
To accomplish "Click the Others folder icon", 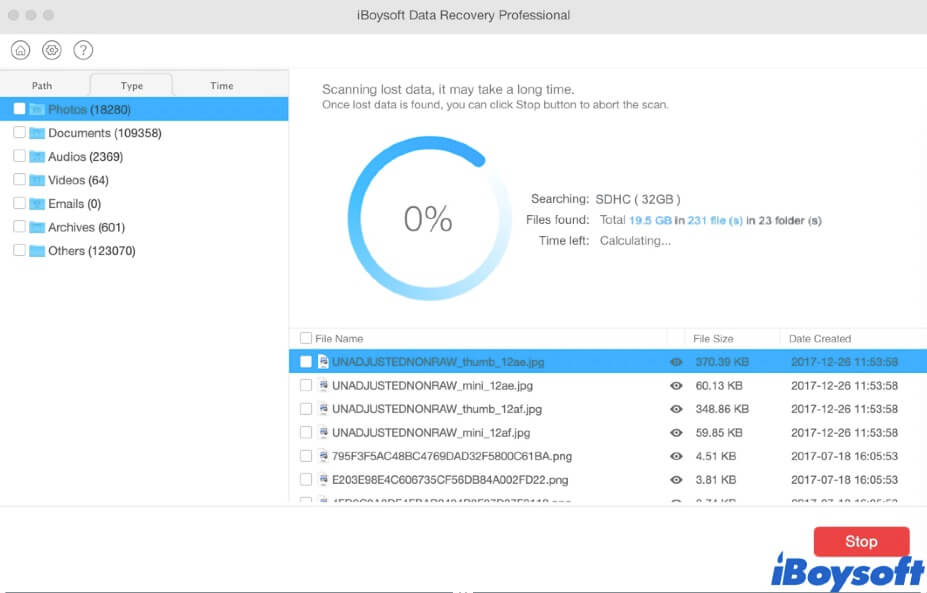I will coord(37,251).
